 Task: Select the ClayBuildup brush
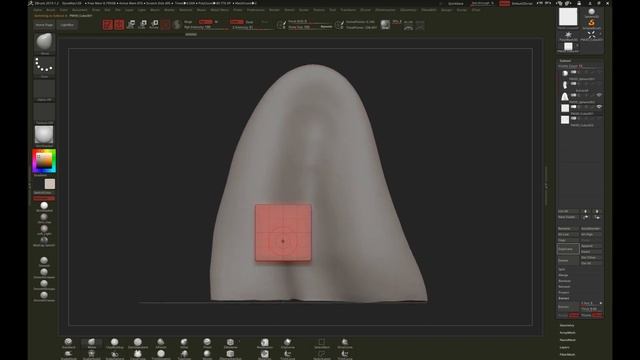[115, 343]
